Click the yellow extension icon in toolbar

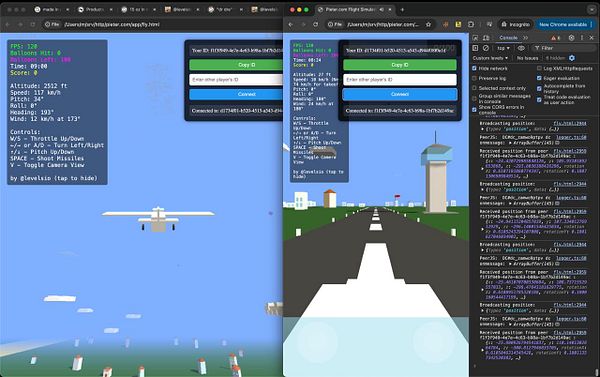pyautogui.click(x=458, y=24)
